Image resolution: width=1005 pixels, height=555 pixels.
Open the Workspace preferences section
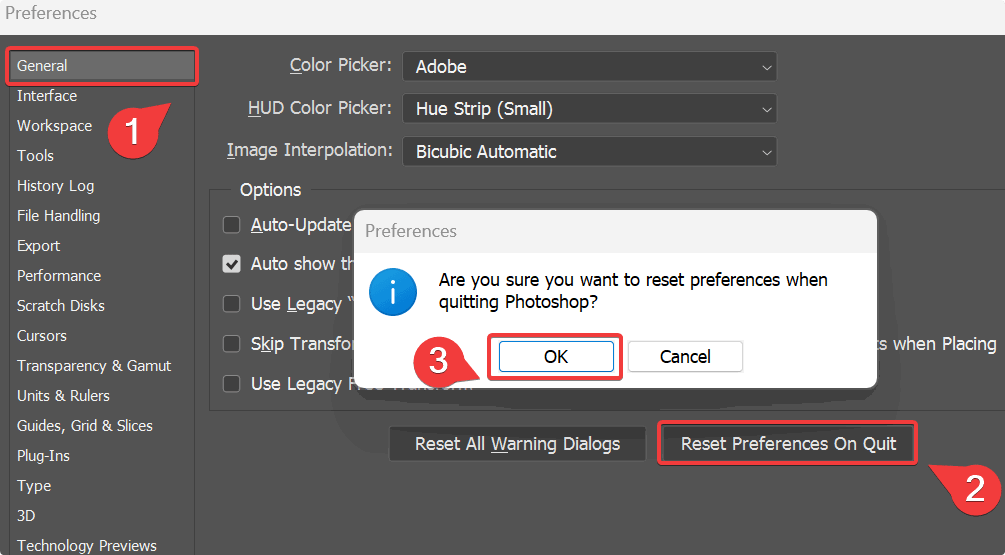[x=54, y=126]
